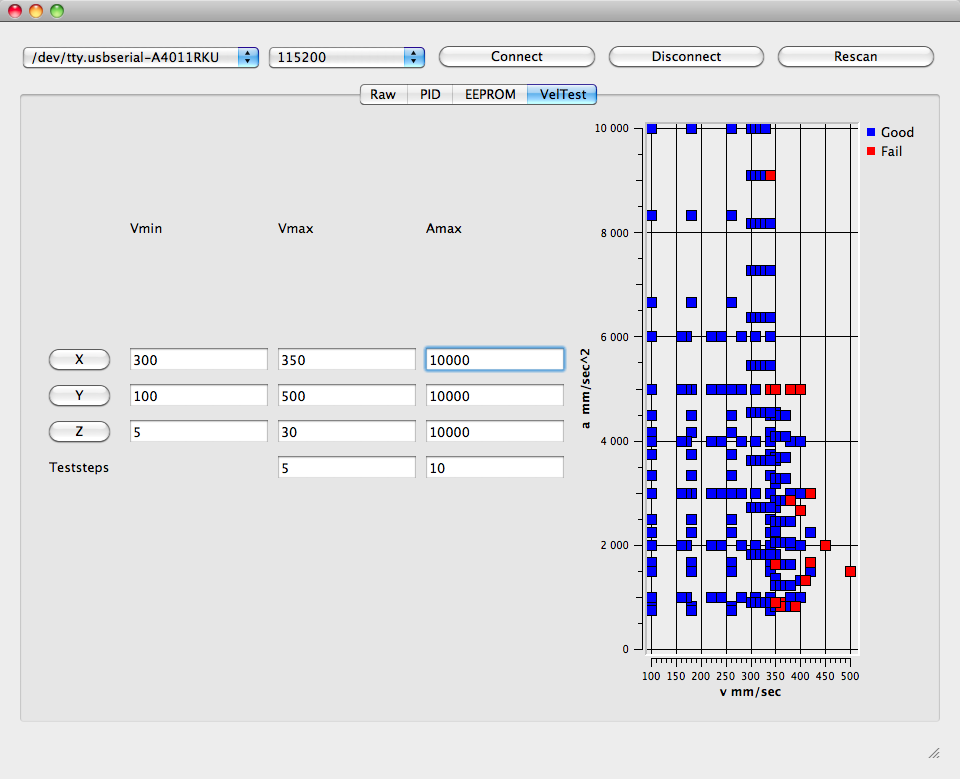Screen dimensions: 960x779
Task: Select the Teststeps field containing 10
Action: coord(494,467)
